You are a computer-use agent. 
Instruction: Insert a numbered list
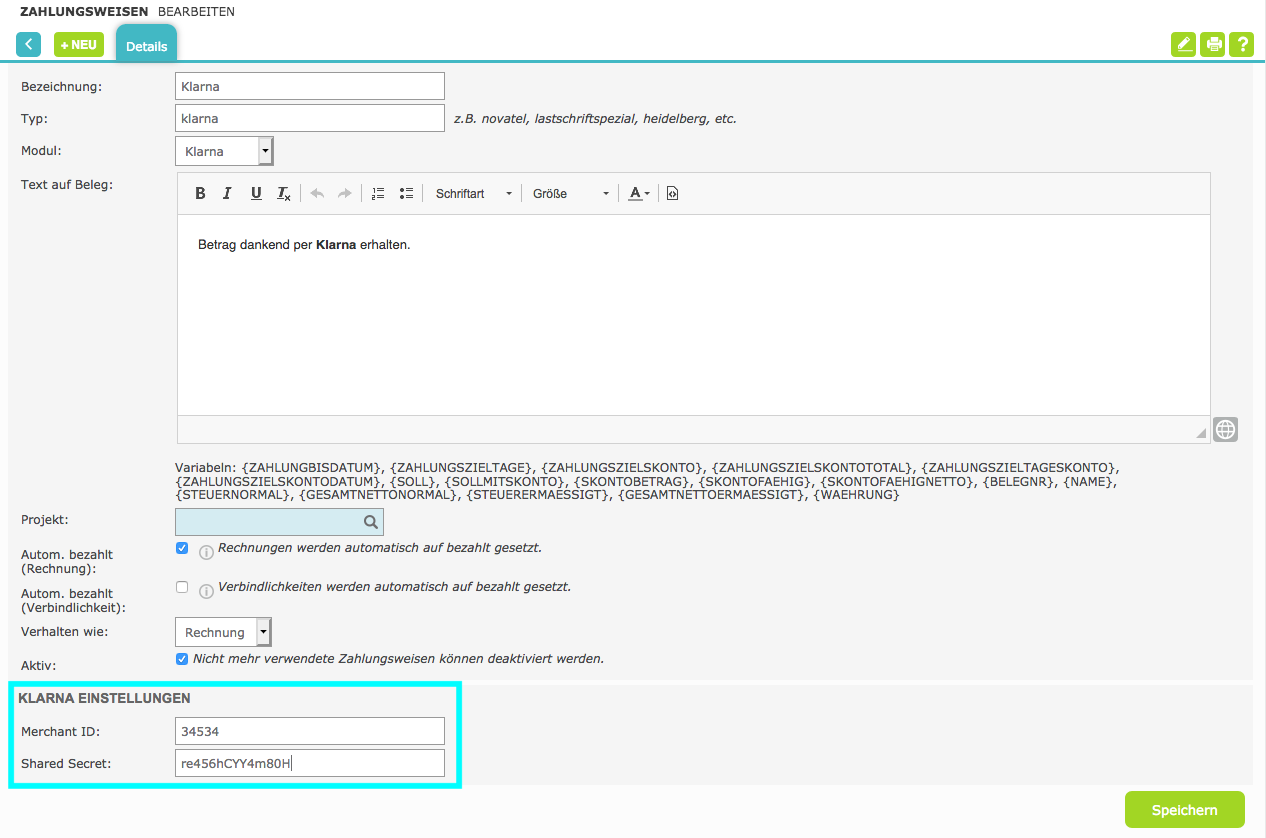378,193
